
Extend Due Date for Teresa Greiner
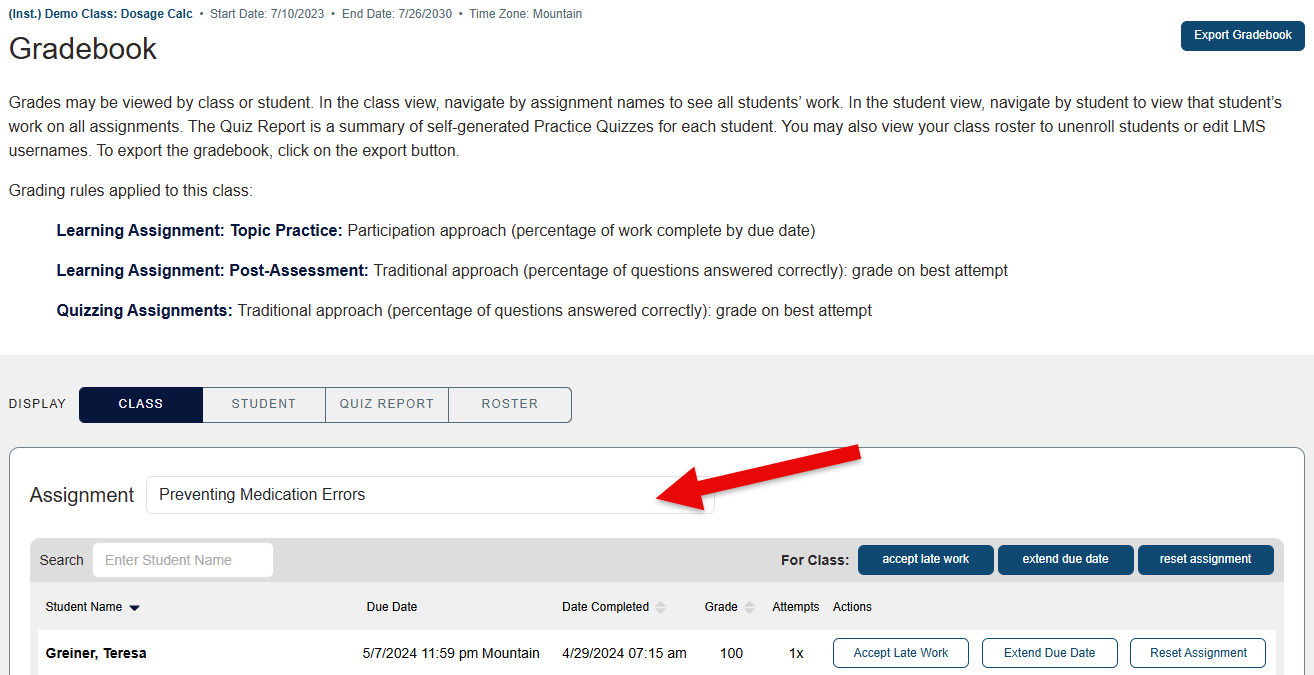coord(1049,653)
